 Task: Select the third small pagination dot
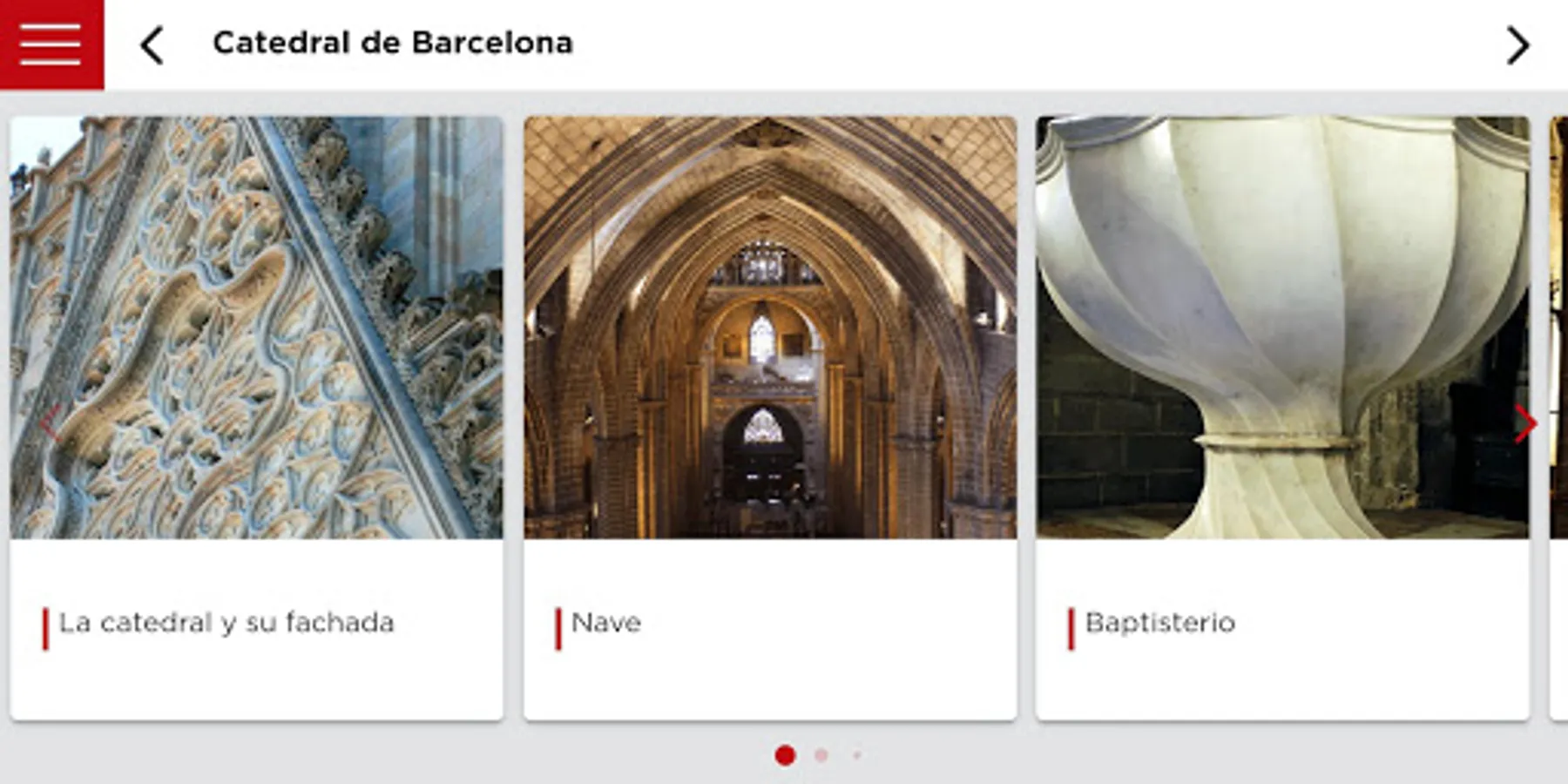(857, 755)
